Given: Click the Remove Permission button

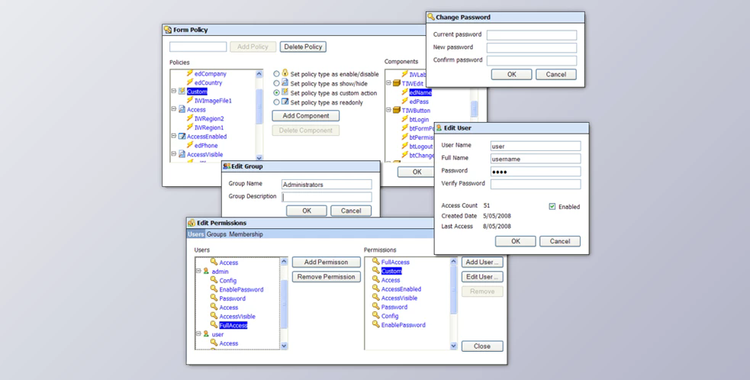Looking at the screenshot, I should [326, 277].
